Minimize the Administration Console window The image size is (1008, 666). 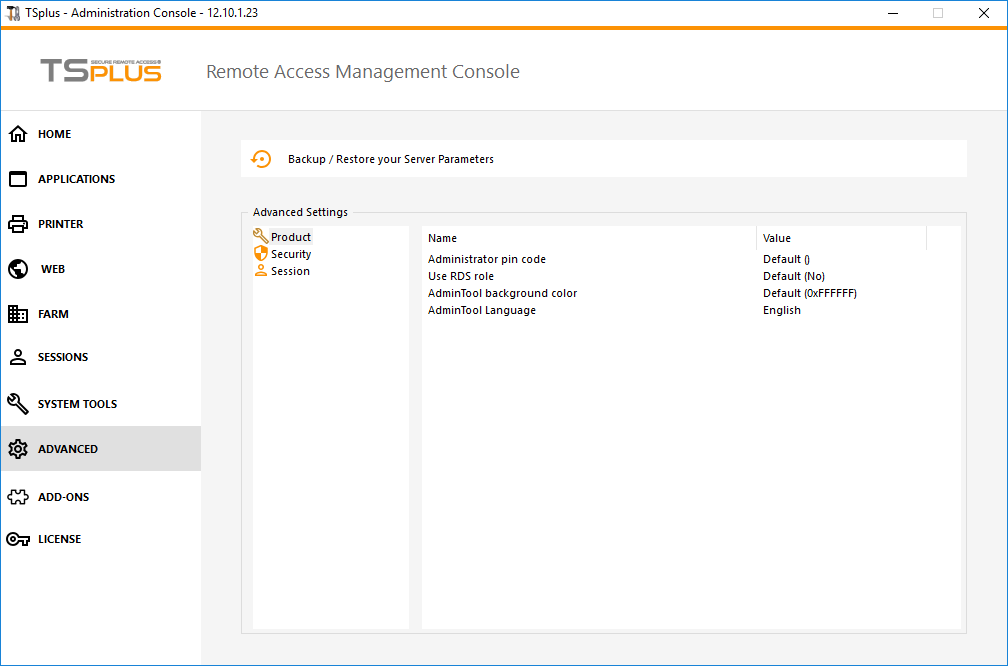click(x=893, y=13)
